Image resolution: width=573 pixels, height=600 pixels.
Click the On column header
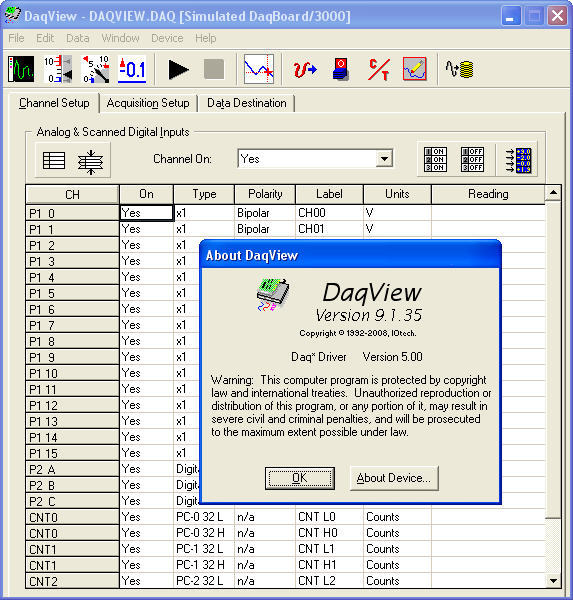point(146,194)
